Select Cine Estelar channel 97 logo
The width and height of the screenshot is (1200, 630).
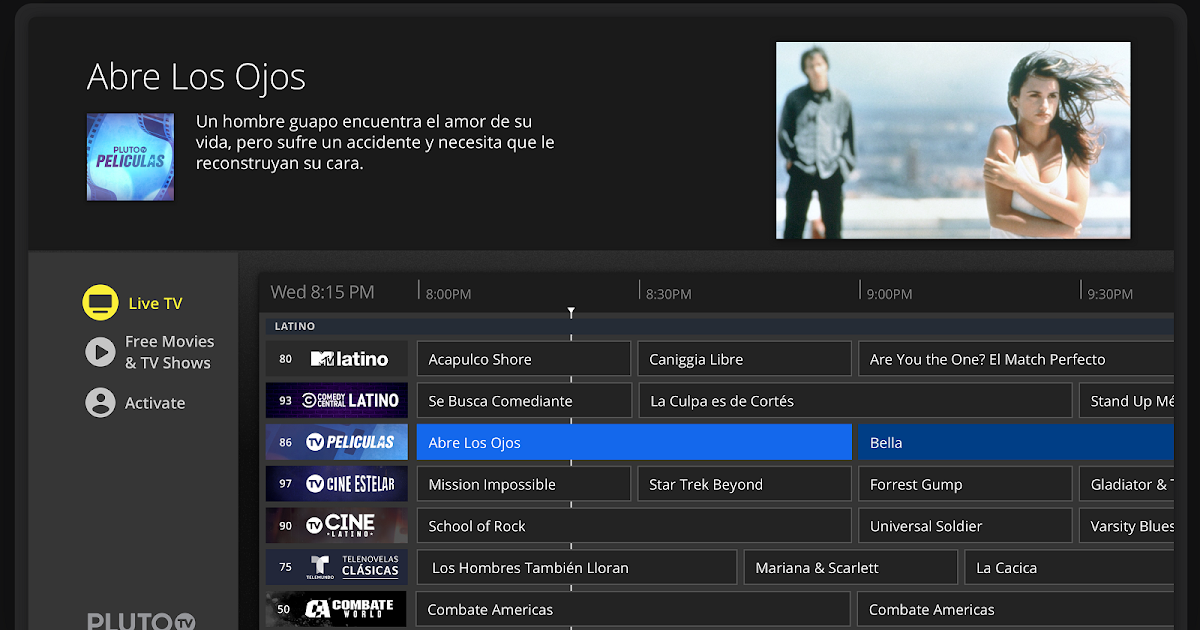click(x=337, y=484)
